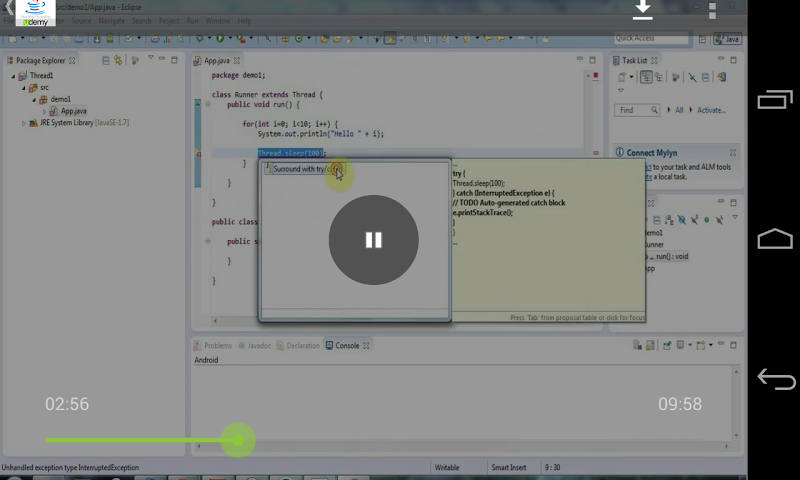Screen dimensions: 800x480
Task: Open the Navigate menu
Action: click(x=112, y=21)
